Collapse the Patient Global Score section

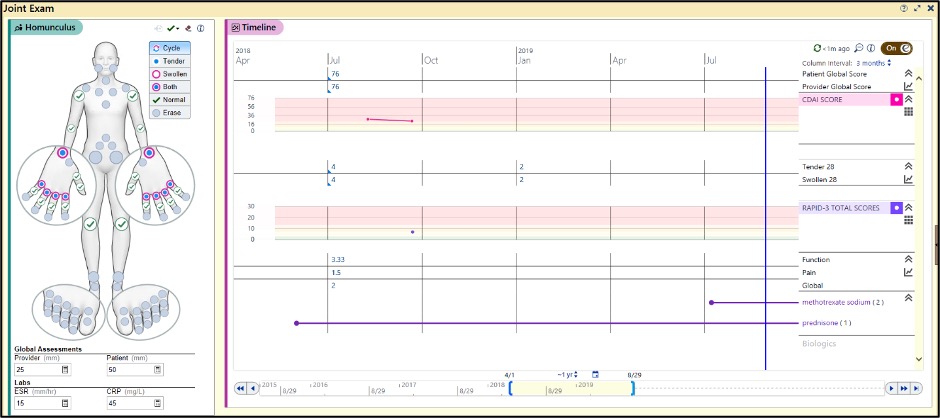pos(908,74)
